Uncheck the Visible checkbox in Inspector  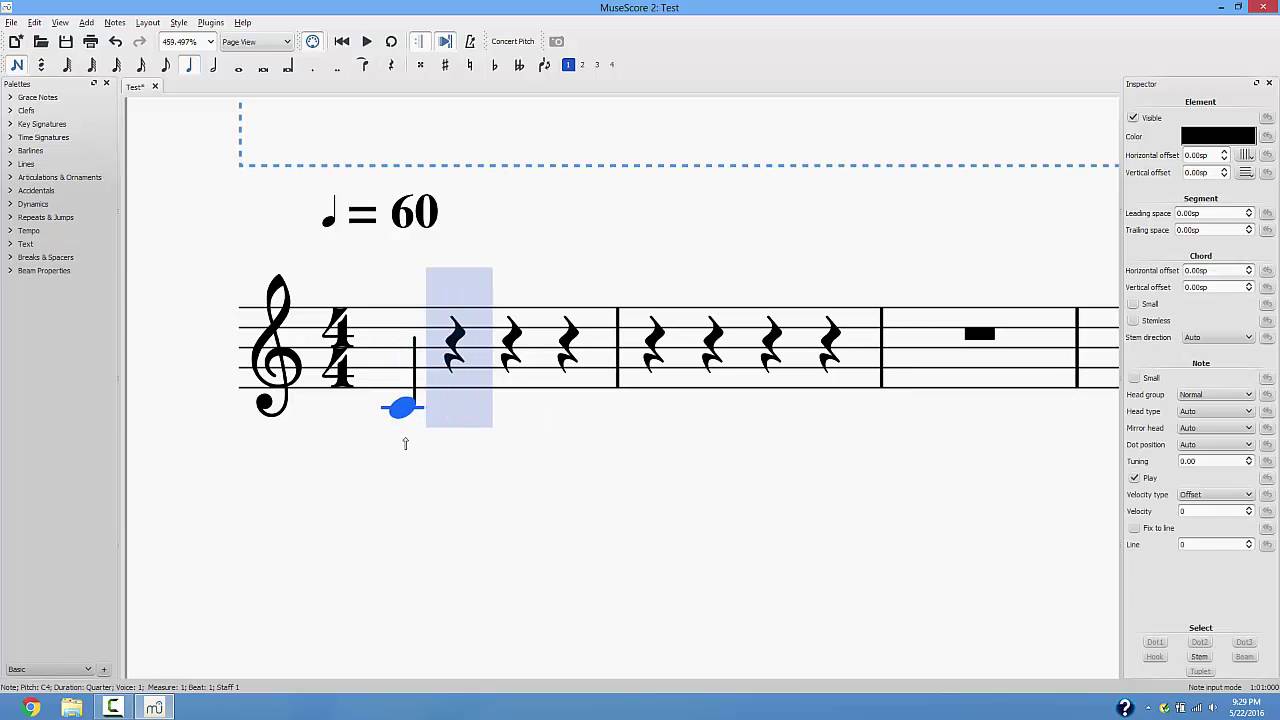tap(1133, 118)
